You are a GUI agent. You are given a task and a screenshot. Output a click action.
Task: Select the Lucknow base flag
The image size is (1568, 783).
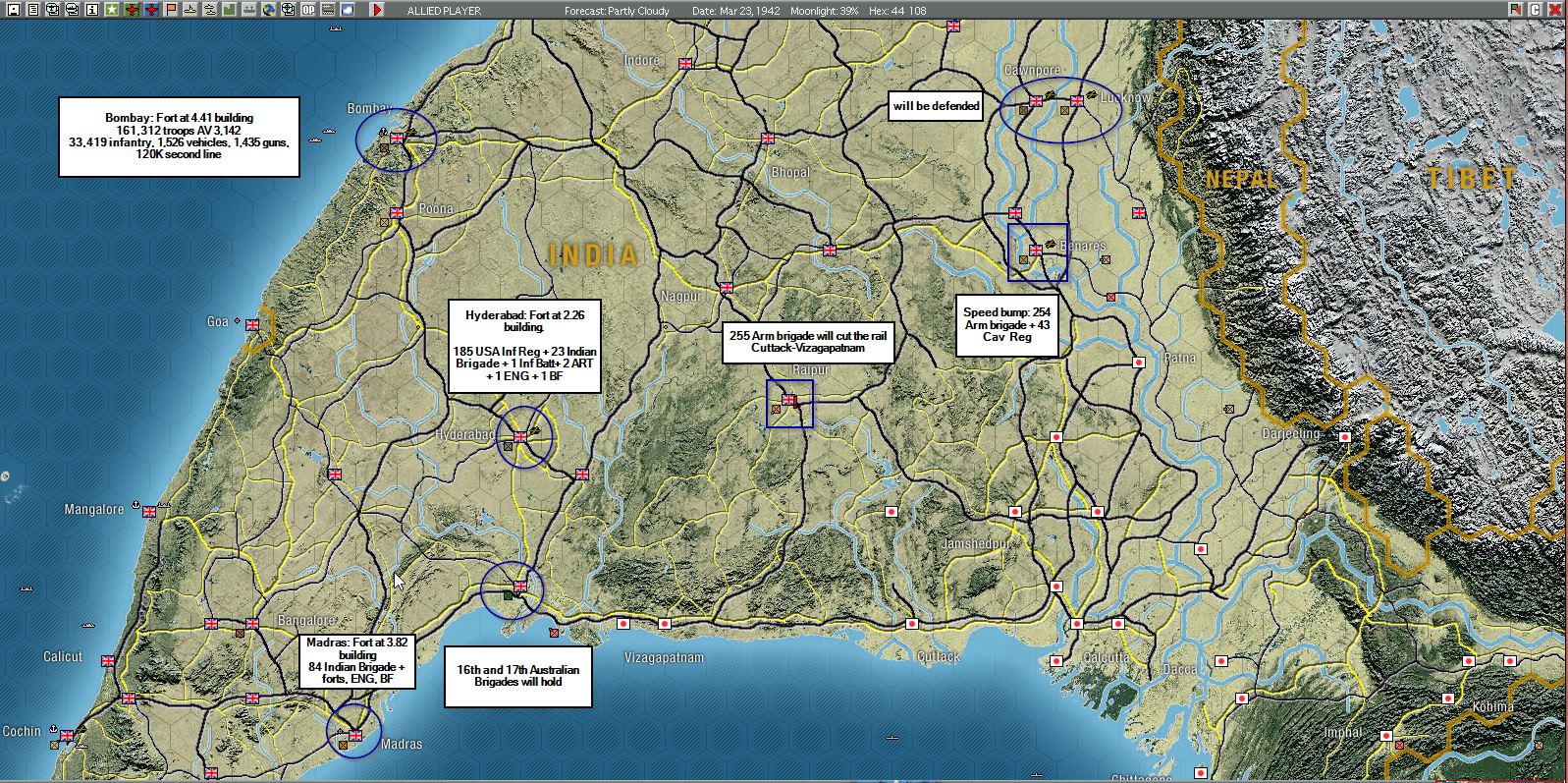point(1077,100)
